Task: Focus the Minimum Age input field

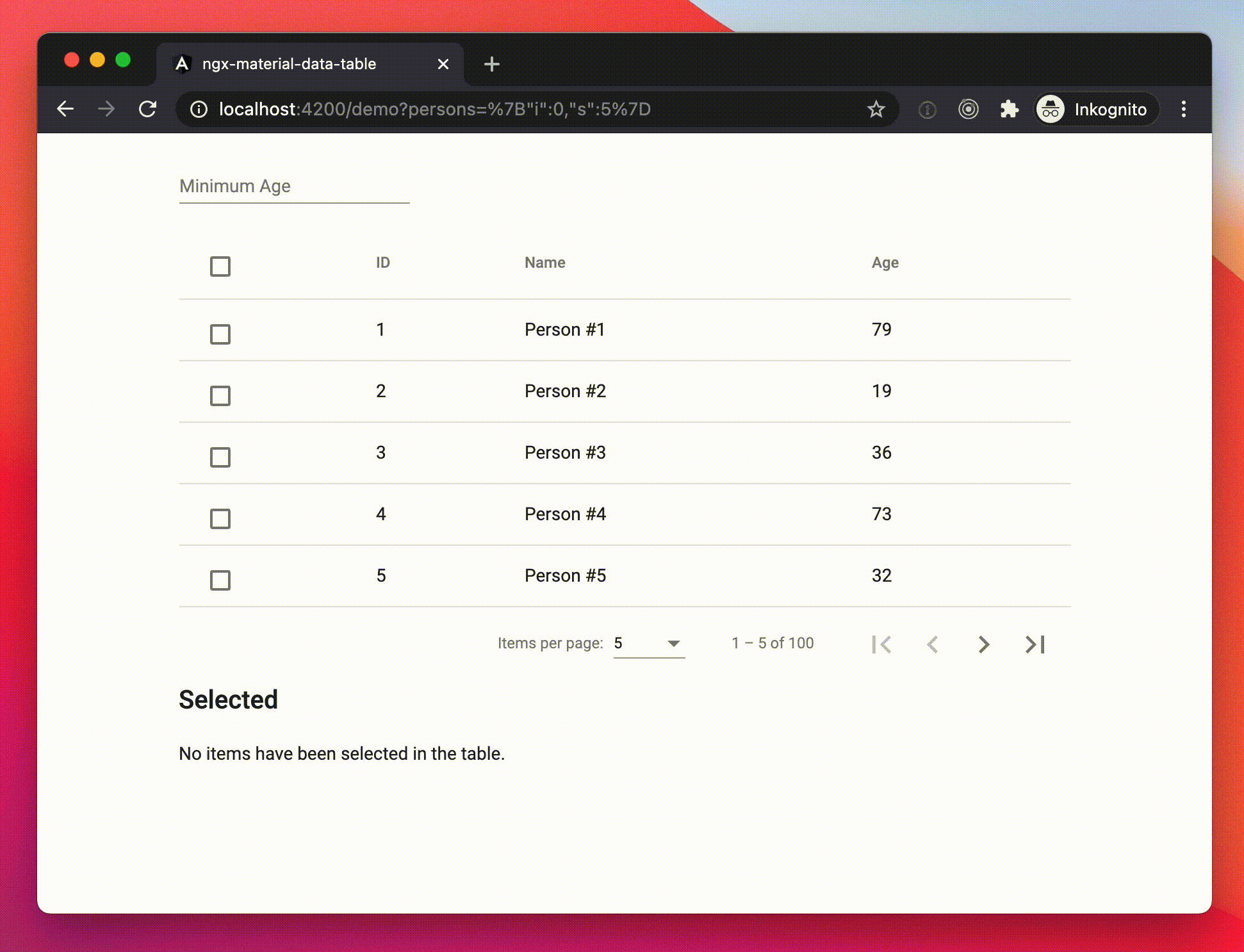Action: pyautogui.click(x=294, y=186)
